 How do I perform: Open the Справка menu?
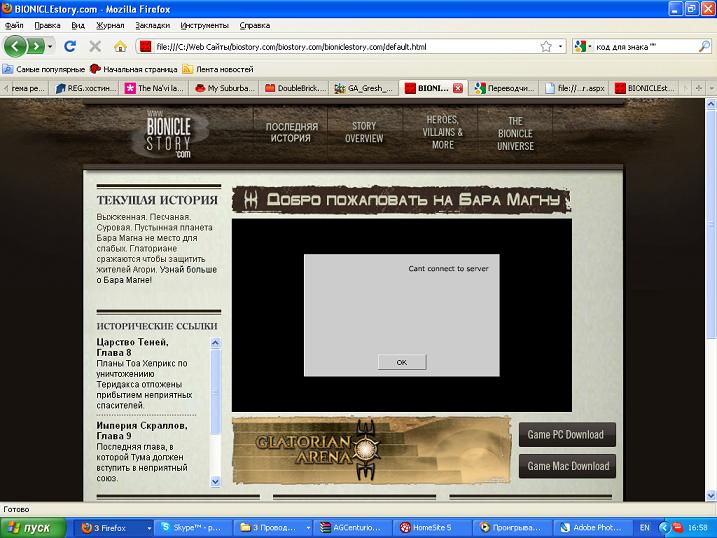click(255, 25)
